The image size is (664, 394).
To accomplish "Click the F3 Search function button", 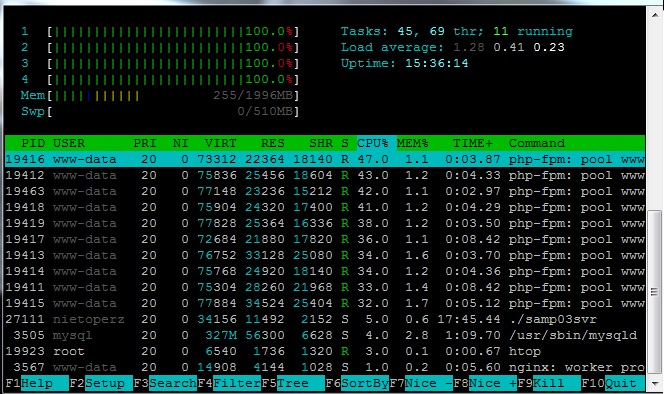I will [x=165, y=383].
